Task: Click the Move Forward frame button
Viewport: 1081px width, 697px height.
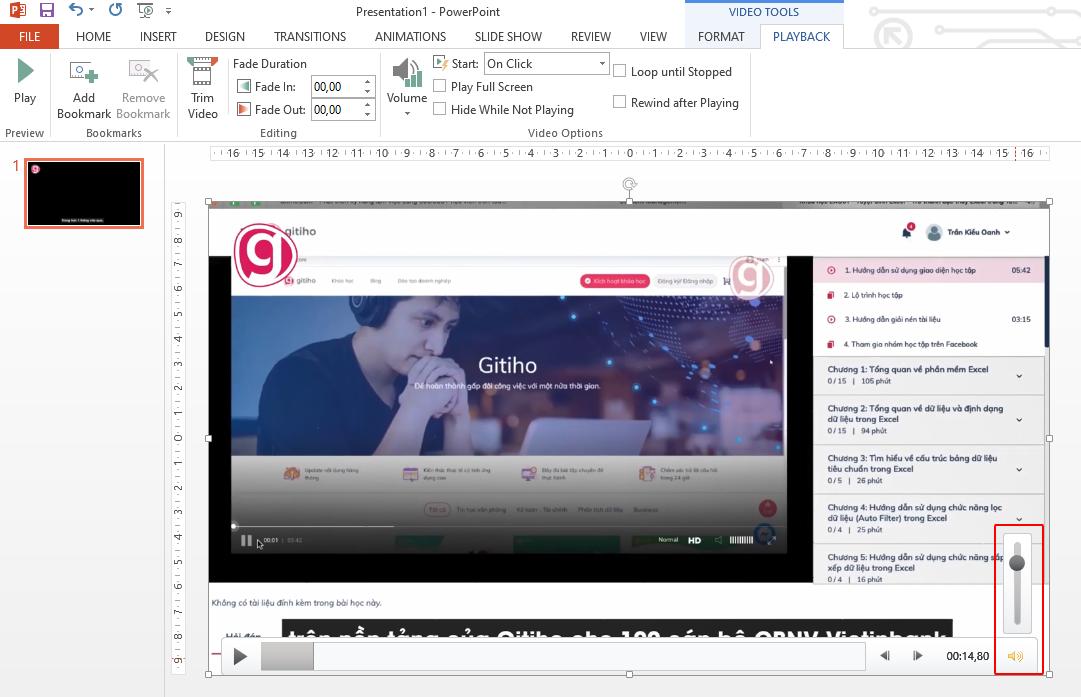Action: [x=918, y=656]
